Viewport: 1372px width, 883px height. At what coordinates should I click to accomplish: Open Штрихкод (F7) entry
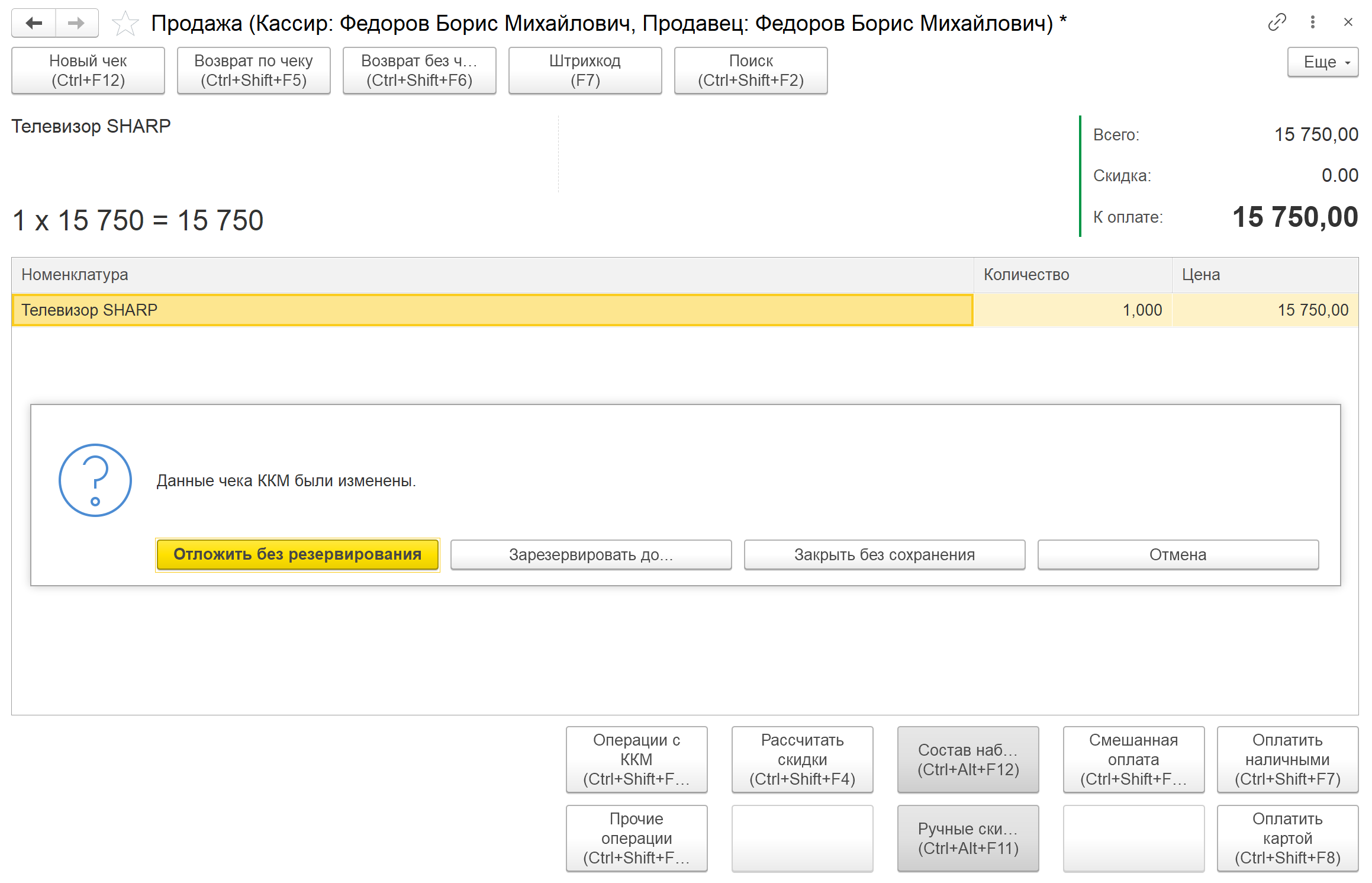pyautogui.click(x=585, y=70)
